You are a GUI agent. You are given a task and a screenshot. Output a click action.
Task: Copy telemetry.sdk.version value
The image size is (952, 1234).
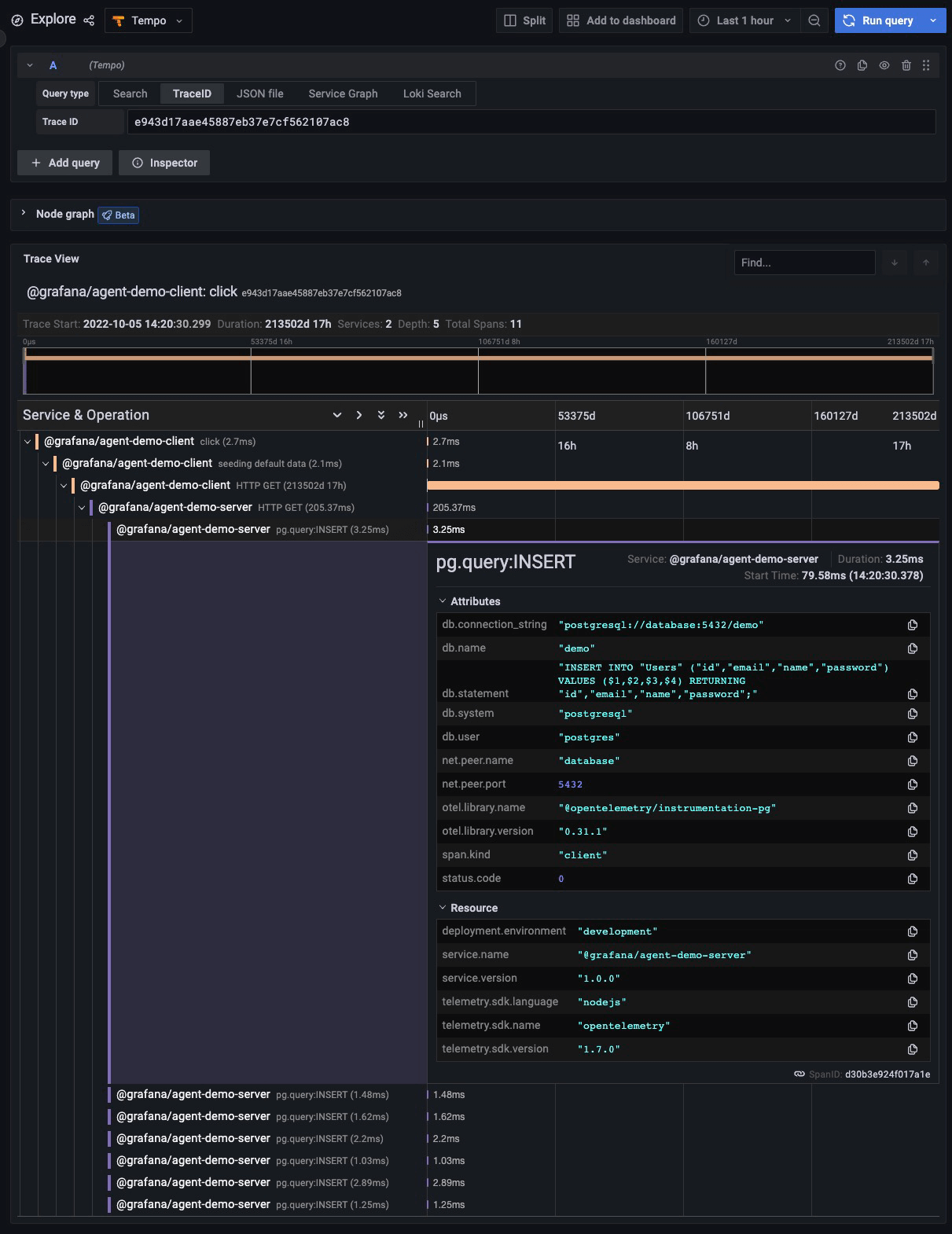click(x=913, y=1049)
